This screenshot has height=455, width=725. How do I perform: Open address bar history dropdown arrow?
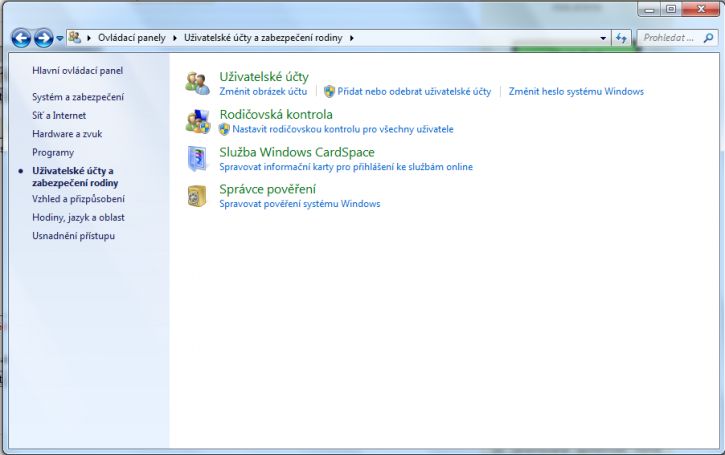[603, 38]
